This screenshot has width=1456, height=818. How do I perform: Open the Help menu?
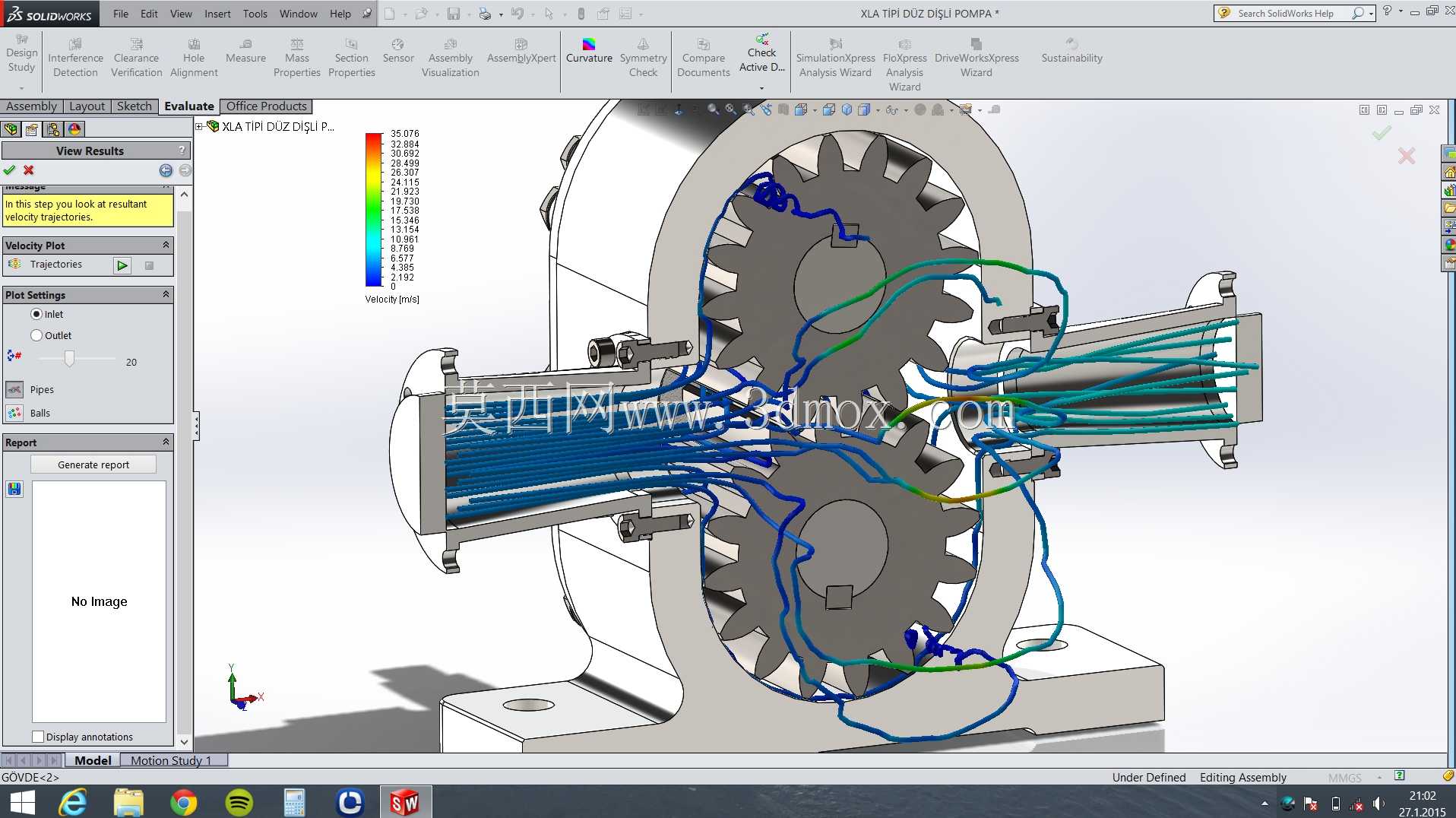[x=340, y=14]
